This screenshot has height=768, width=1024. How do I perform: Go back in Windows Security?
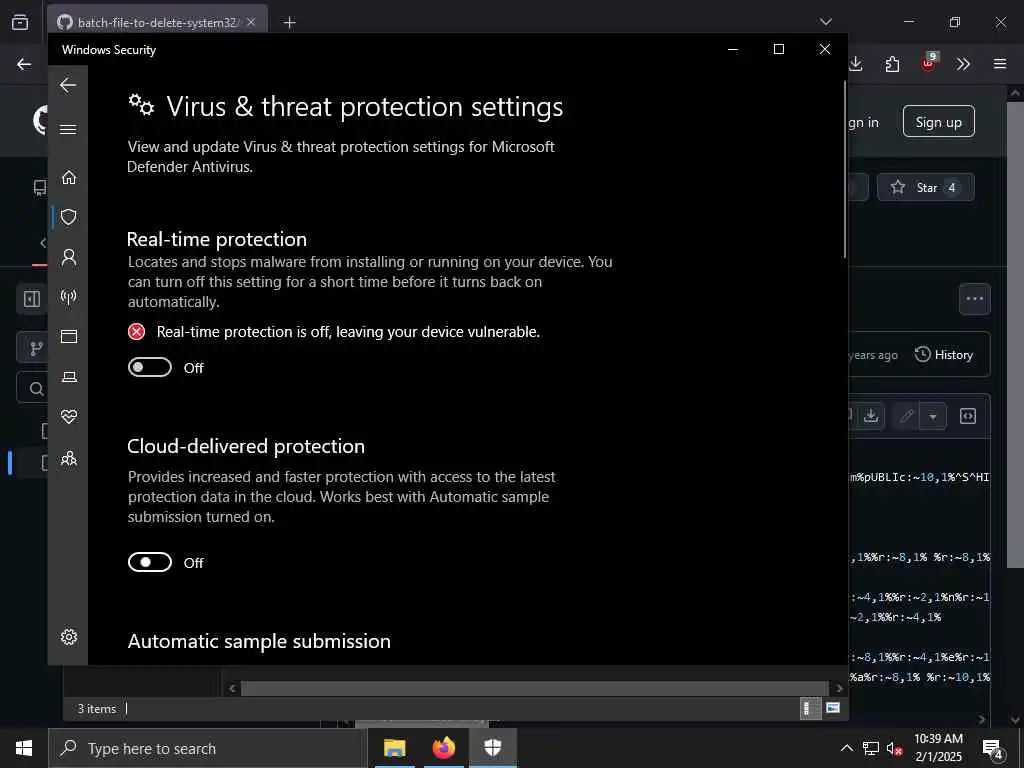click(68, 85)
